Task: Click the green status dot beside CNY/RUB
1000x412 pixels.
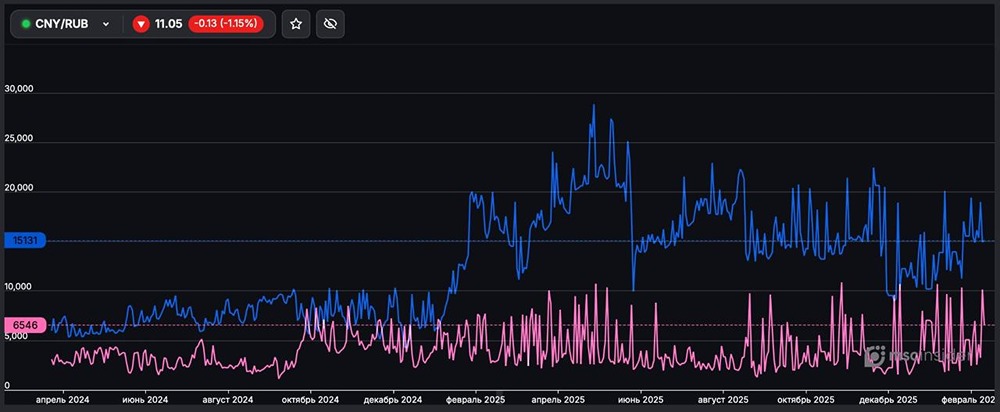Action: [x=26, y=24]
